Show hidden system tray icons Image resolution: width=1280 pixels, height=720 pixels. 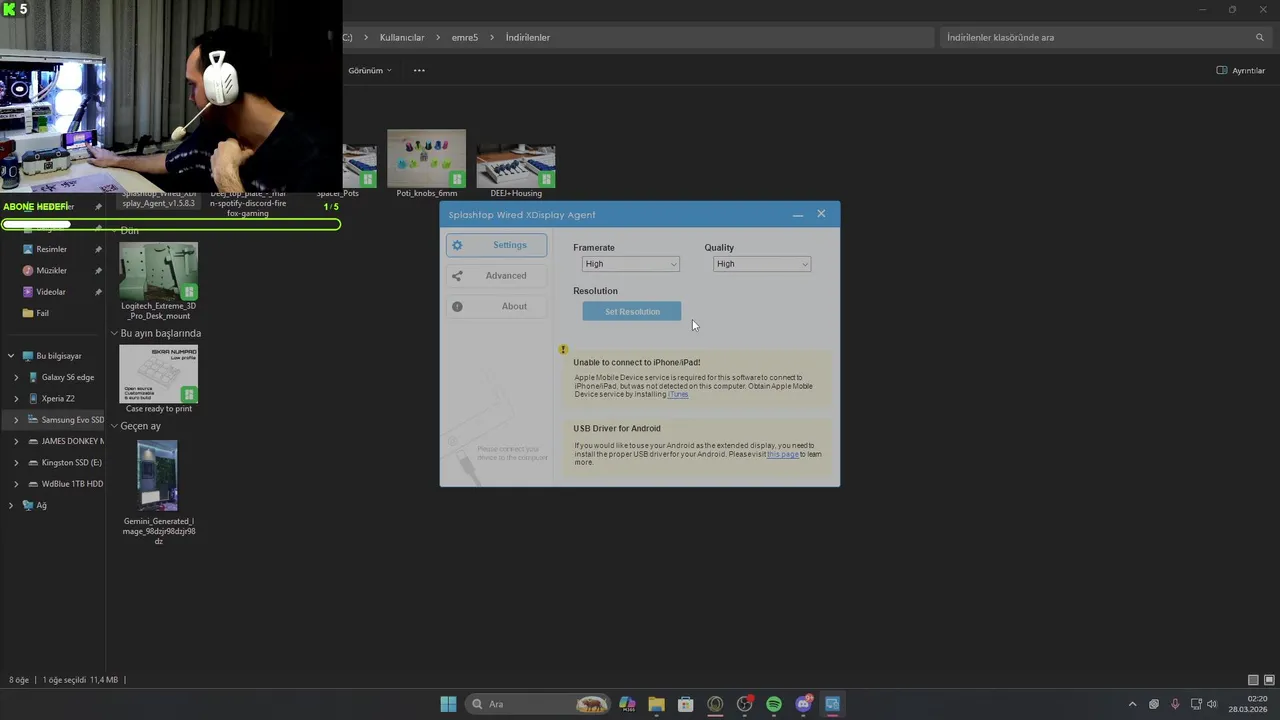click(x=1132, y=704)
